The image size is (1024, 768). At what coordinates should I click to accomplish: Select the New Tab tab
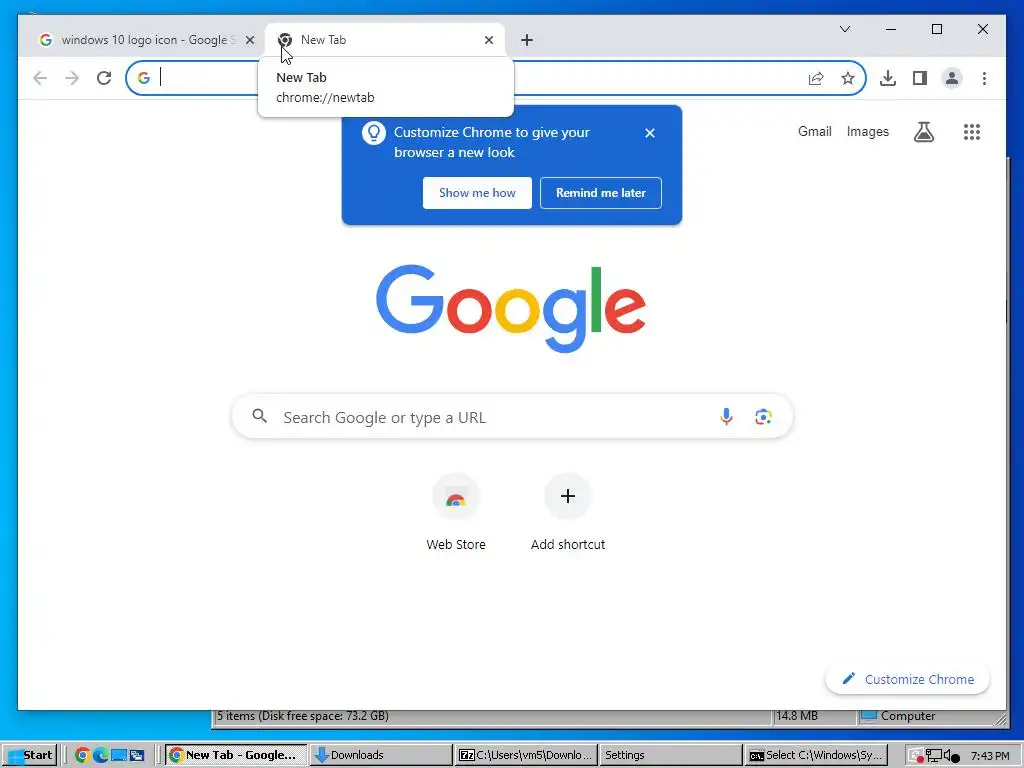click(385, 40)
